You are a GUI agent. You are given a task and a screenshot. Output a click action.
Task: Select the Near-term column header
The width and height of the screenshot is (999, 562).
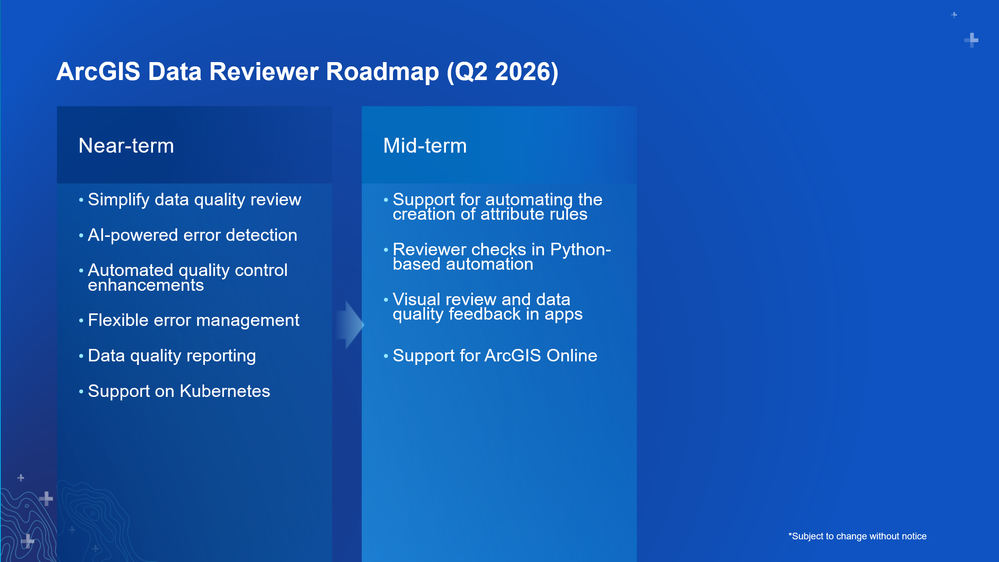(126, 145)
